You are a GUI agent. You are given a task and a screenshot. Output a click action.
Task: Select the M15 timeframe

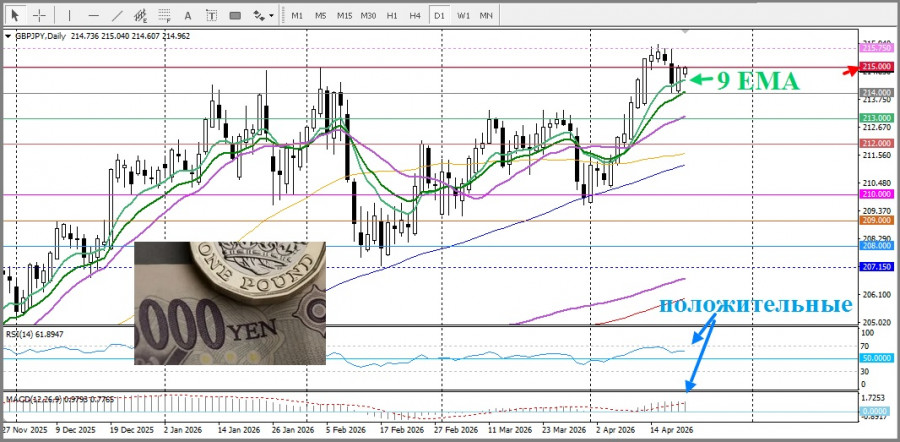(x=344, y=15)
